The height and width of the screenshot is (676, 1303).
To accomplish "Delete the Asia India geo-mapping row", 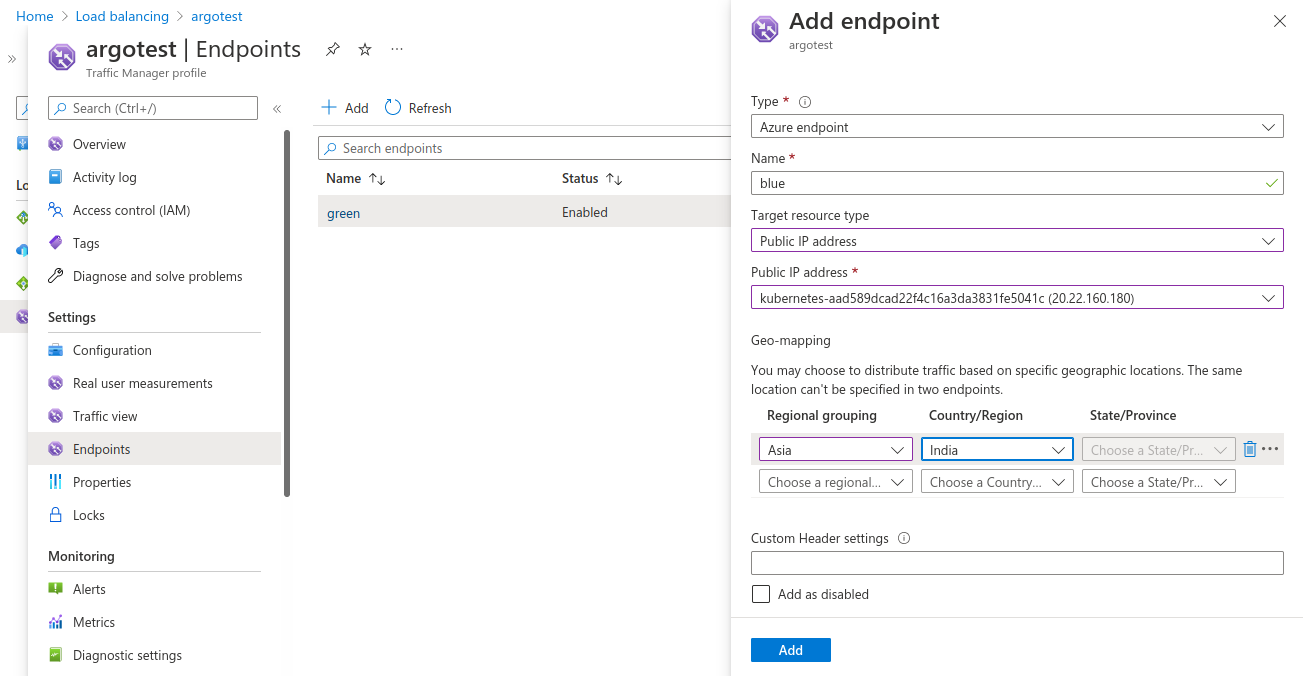I will 1250,449.
